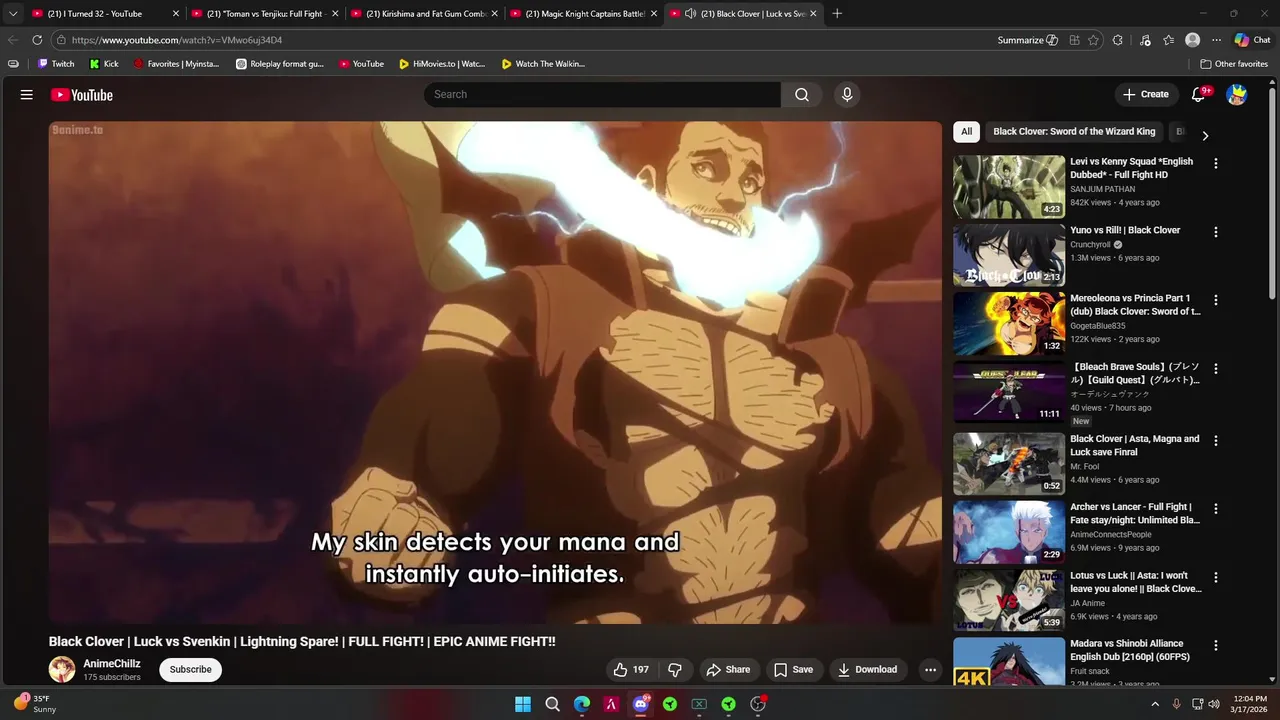1280x720 pixels.
Task: Open Discord from the taskbar
Action: [641, 704]
